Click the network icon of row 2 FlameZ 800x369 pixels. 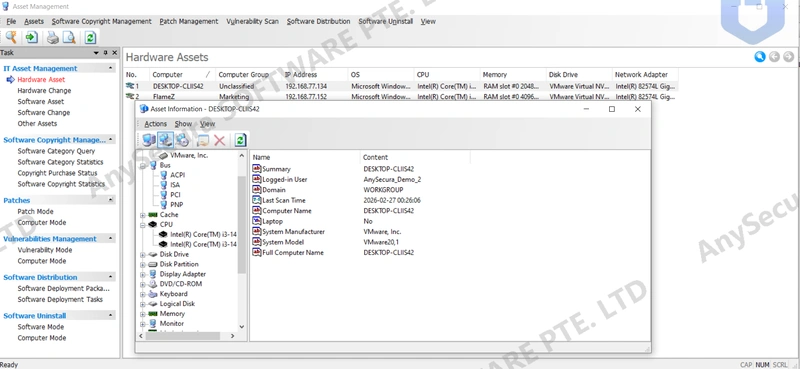[x=130, y=96]
